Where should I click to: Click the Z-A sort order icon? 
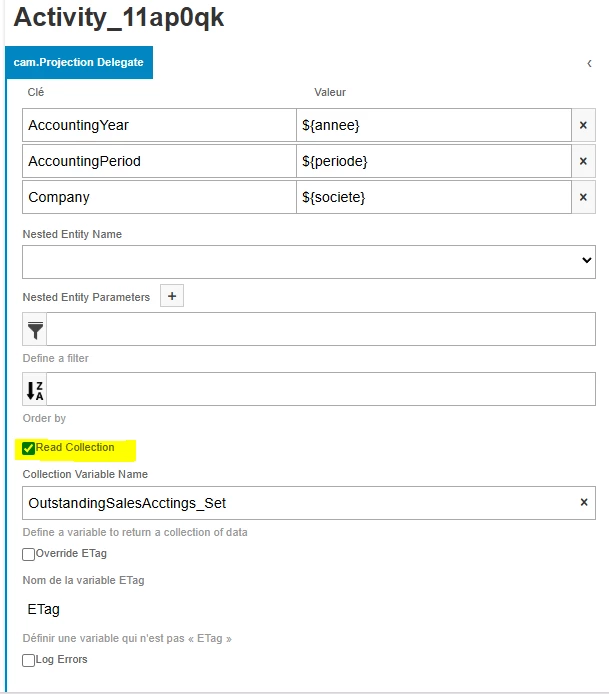tap(35, 390)
